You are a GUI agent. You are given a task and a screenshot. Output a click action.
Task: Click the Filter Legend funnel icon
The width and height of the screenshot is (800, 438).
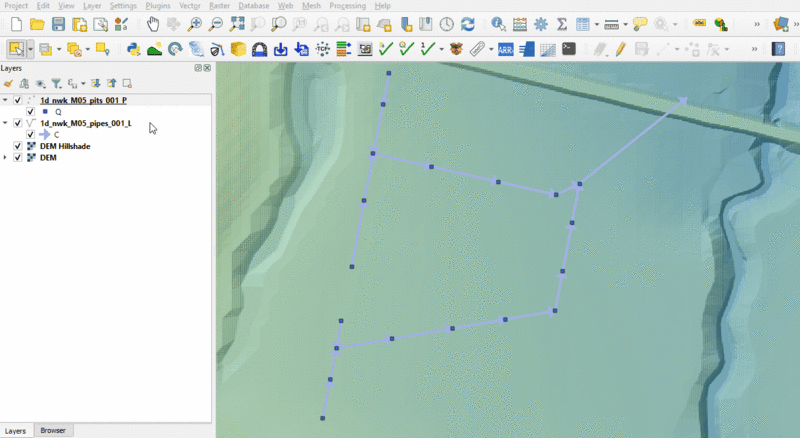[x=56, y=84]
